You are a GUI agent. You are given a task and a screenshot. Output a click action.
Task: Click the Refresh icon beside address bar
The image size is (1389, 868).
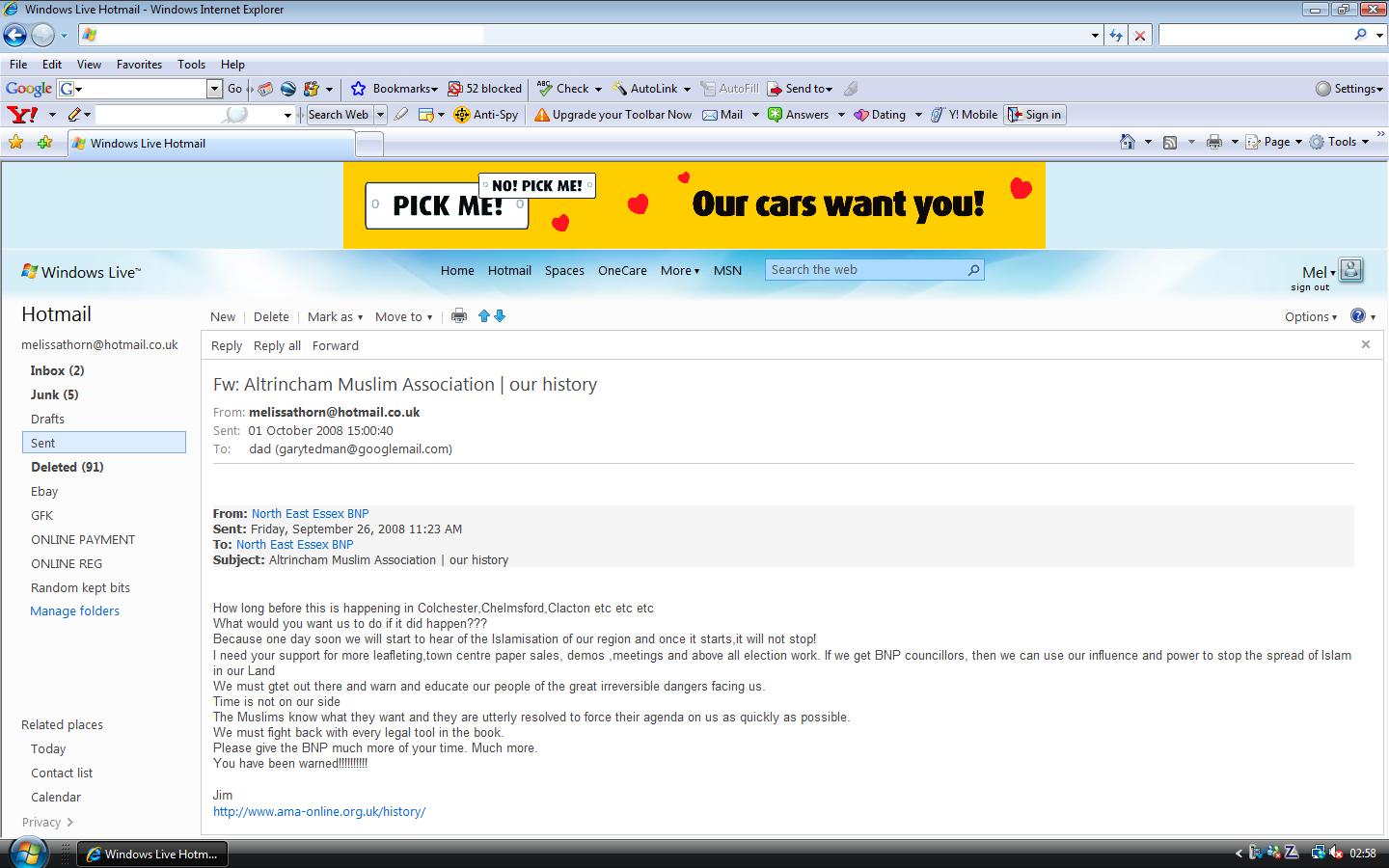[x=1116, y=36]
